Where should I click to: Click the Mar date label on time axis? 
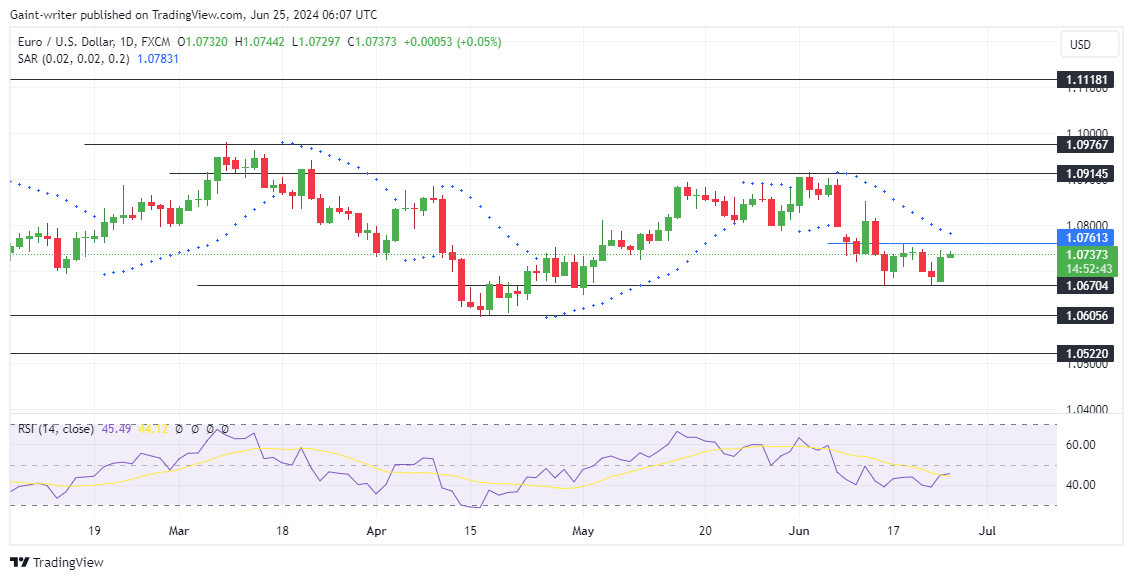coord(178,531)
